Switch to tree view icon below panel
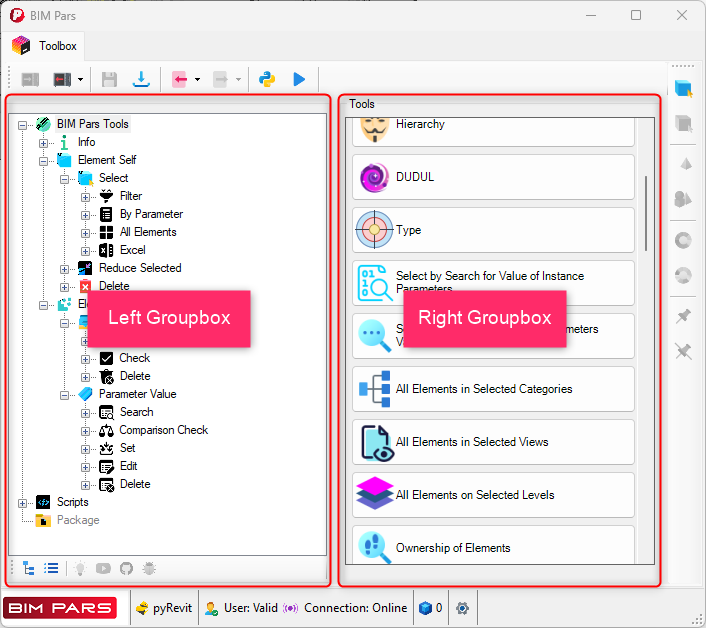 pos(28,568)
